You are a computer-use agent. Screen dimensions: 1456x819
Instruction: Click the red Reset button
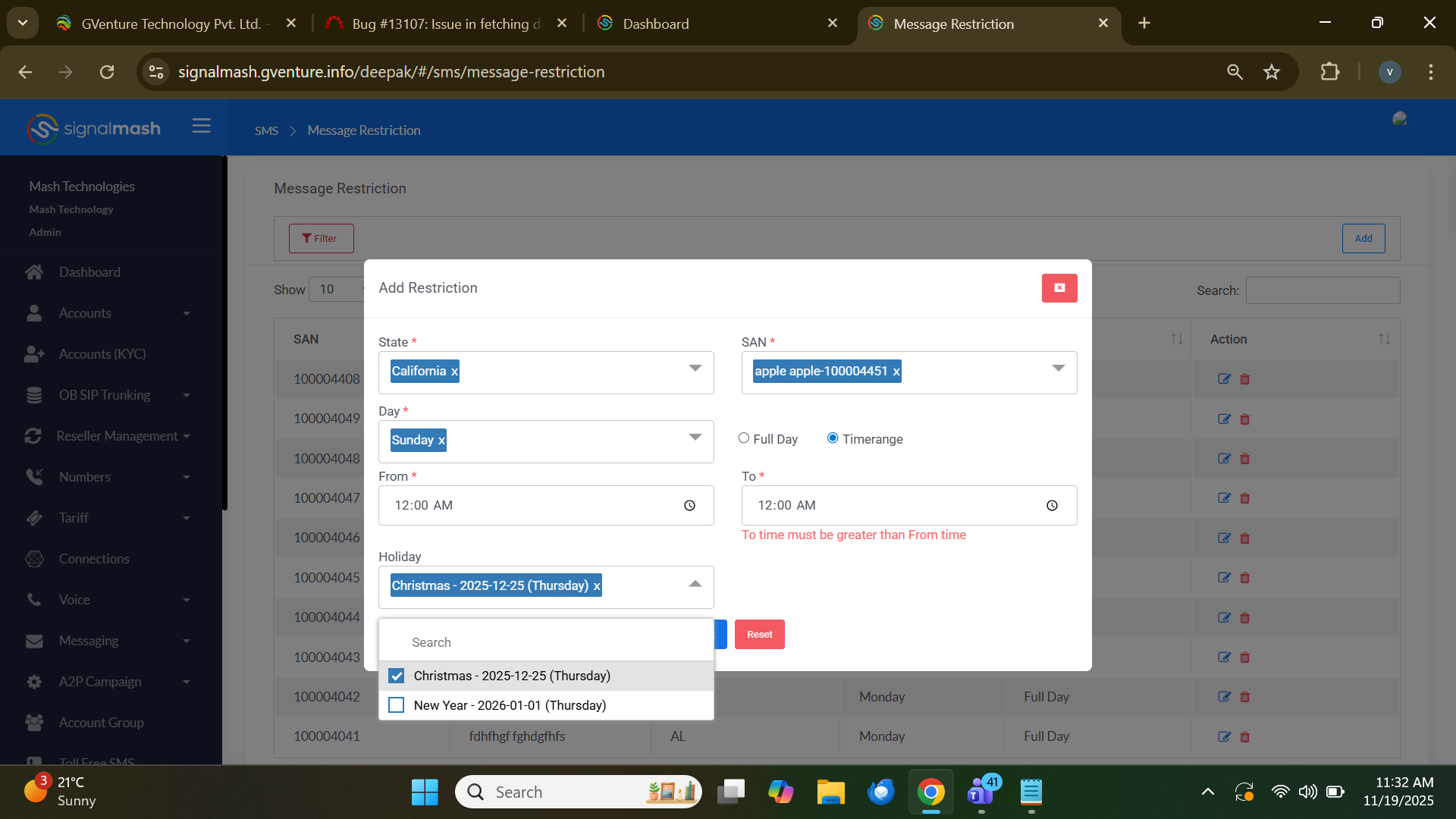[x=759, y=635]
